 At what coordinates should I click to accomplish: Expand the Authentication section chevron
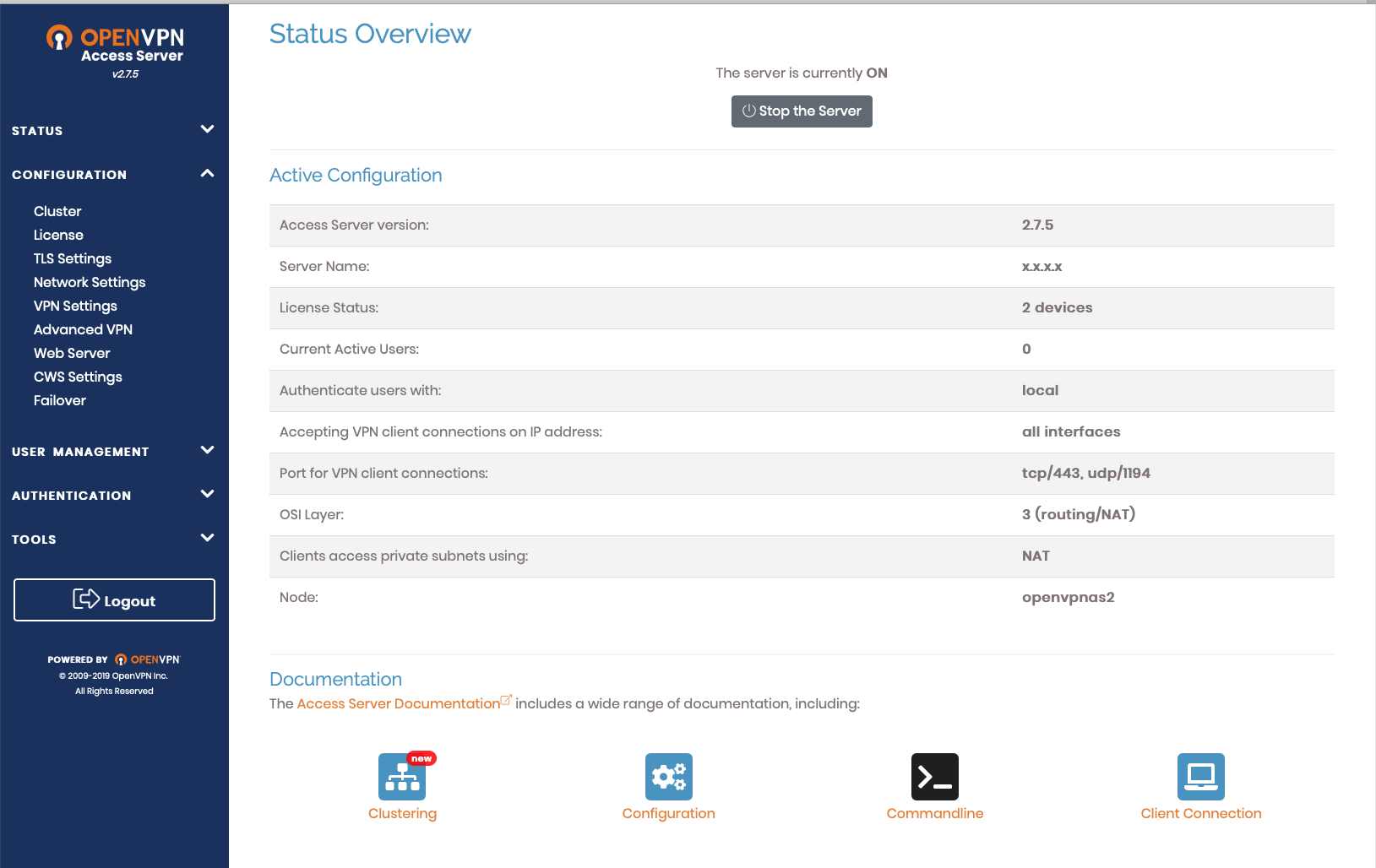point(207,494)
